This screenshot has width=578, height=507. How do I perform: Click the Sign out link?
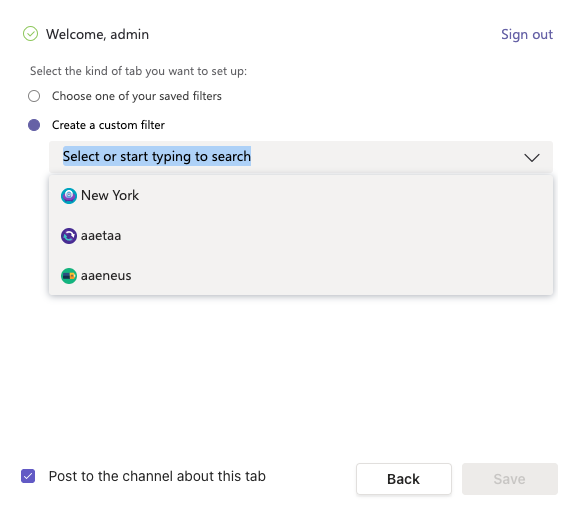(x=527, y=34)
